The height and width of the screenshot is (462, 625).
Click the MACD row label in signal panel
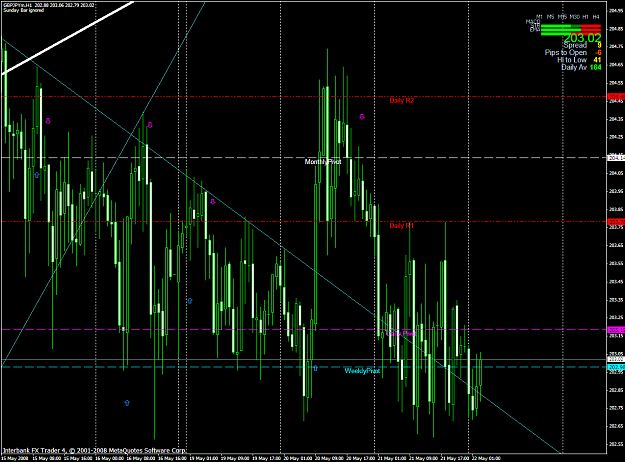(x=533, y=22)
